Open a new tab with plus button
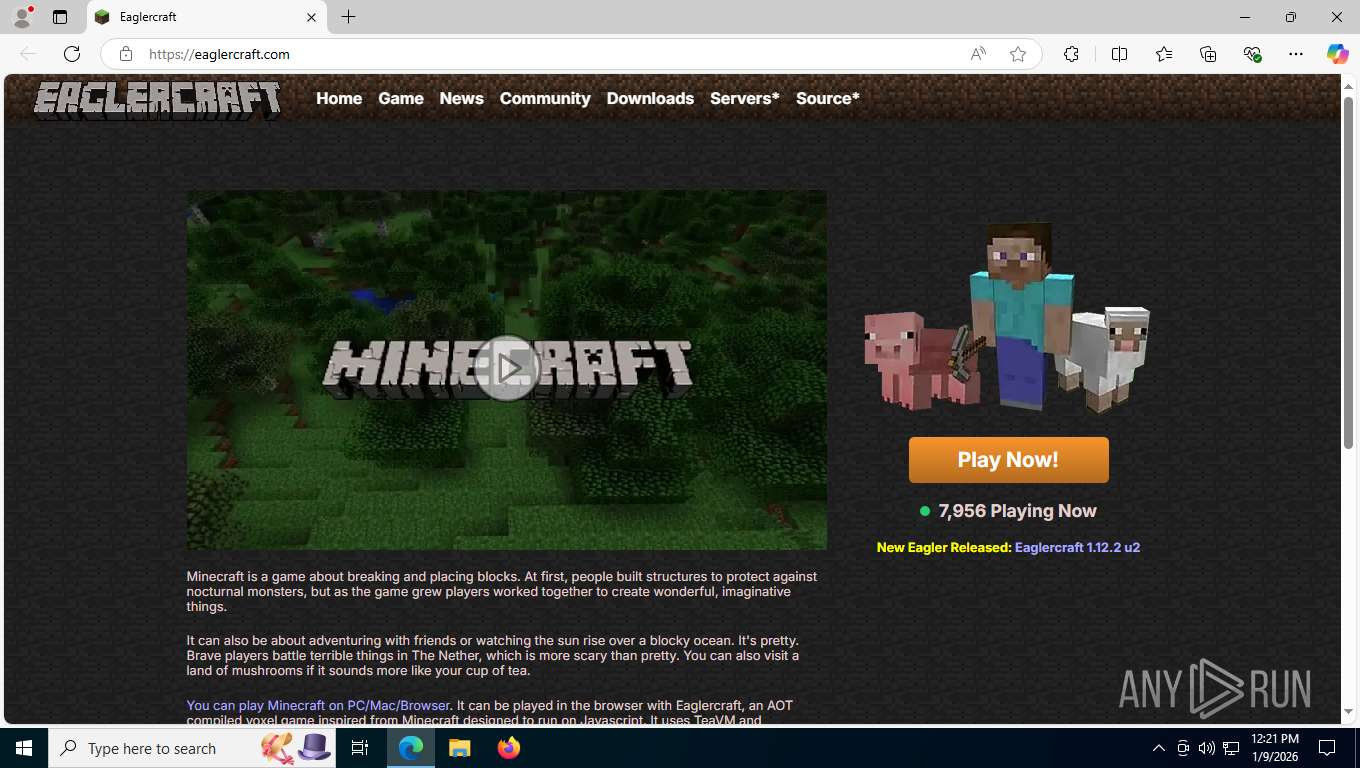This screenshot has height=768, width=1360. tap(348, 17)
